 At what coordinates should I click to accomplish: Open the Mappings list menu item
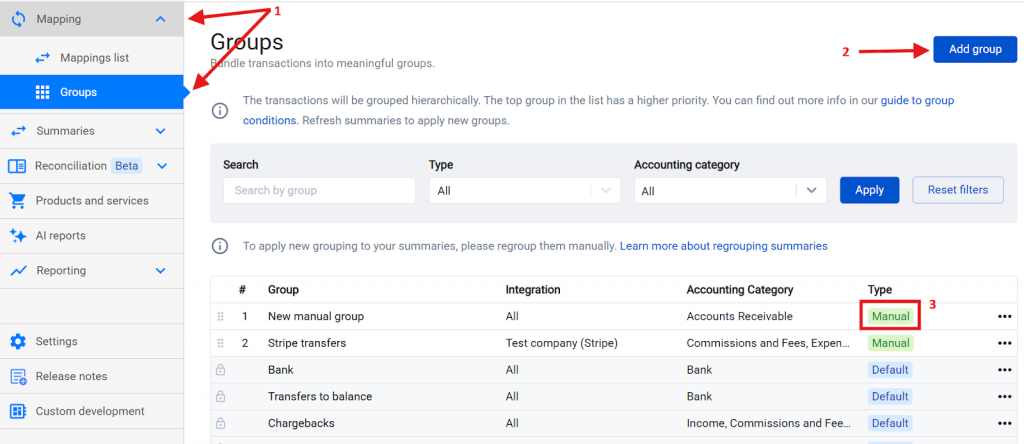pos(94,58)
